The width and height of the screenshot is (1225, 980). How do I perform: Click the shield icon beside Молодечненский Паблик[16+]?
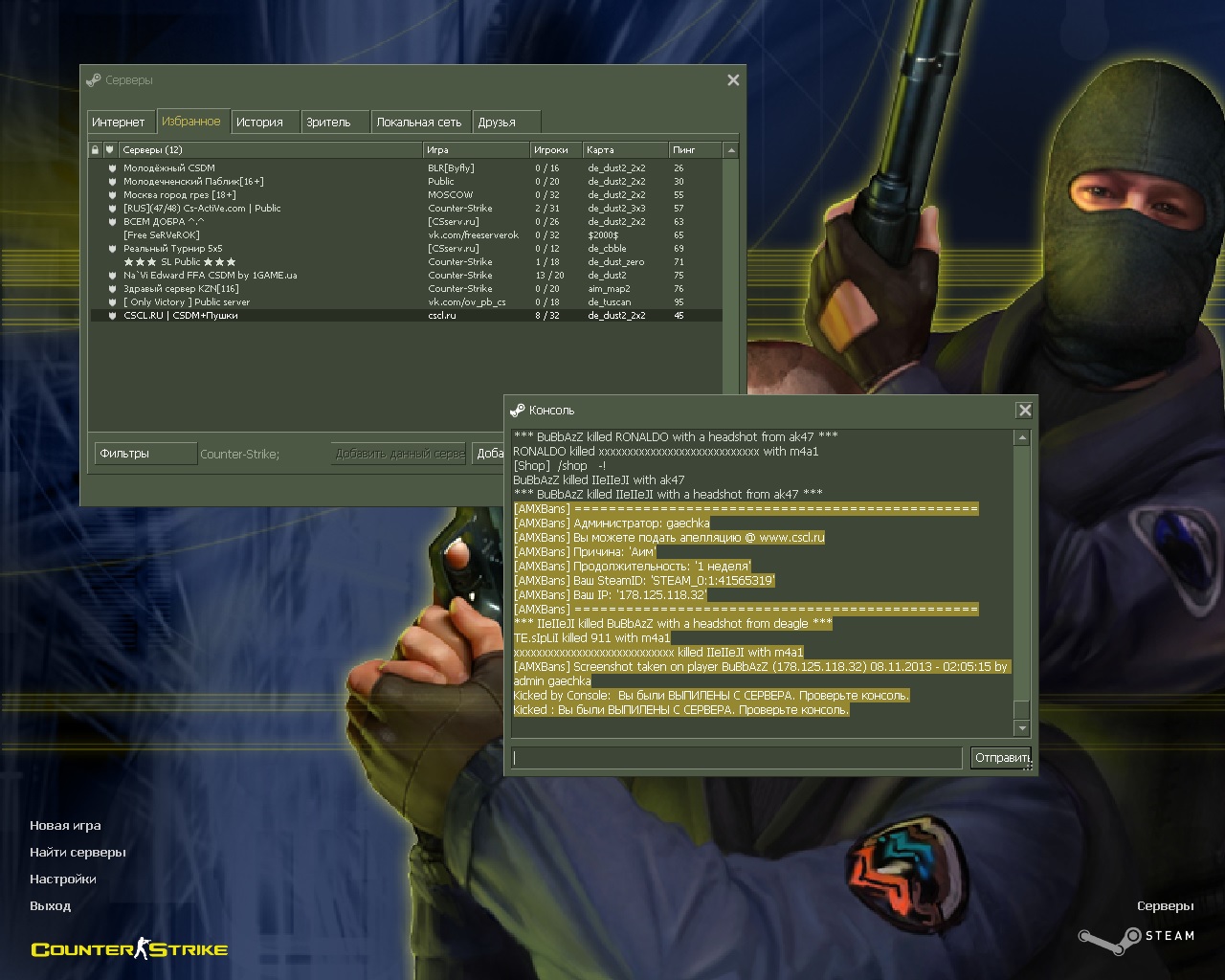(112, 182)
